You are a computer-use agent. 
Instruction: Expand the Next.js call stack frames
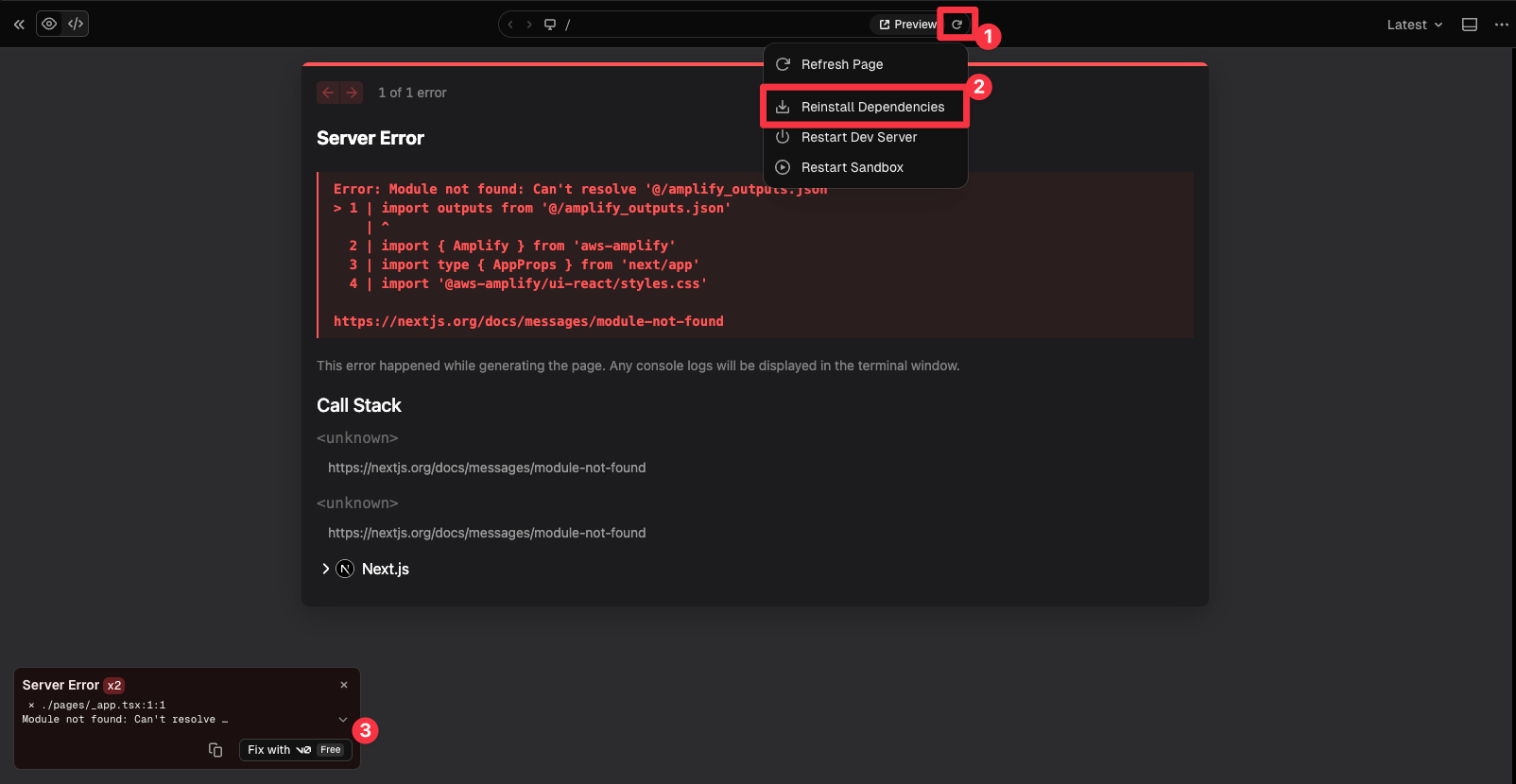pos(325,569)
